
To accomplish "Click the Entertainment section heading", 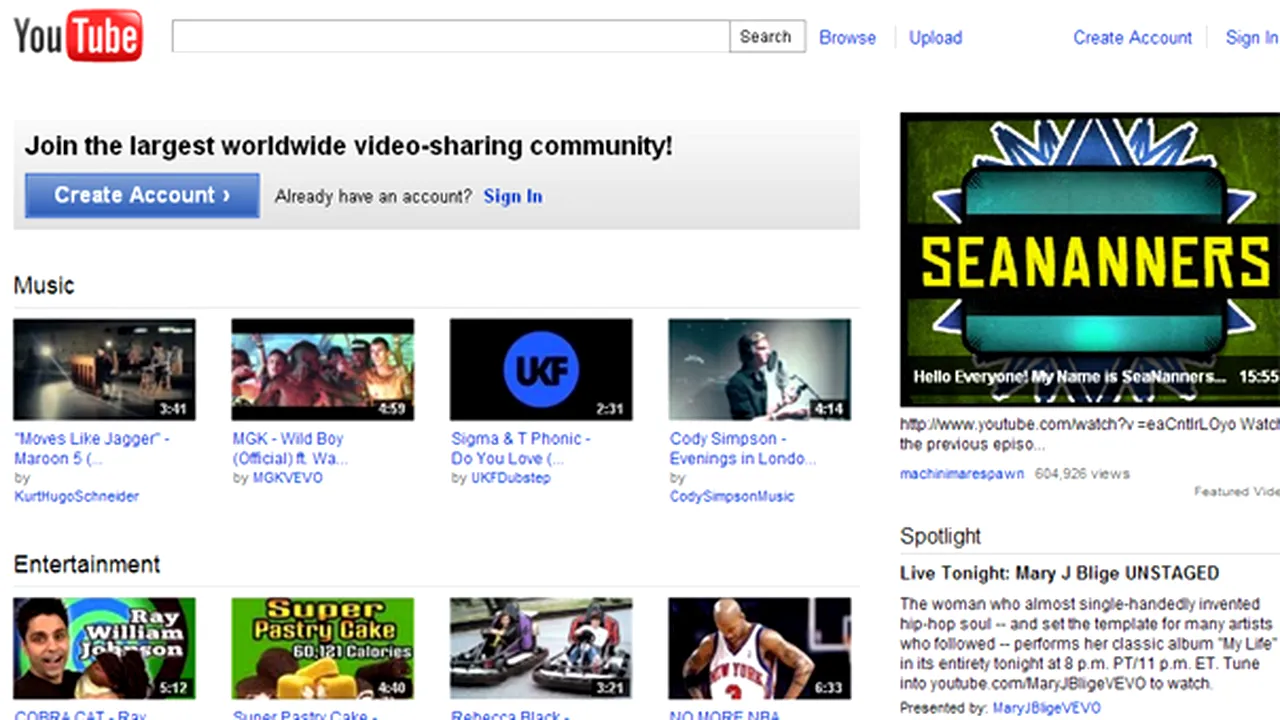I will coord(87,564).
